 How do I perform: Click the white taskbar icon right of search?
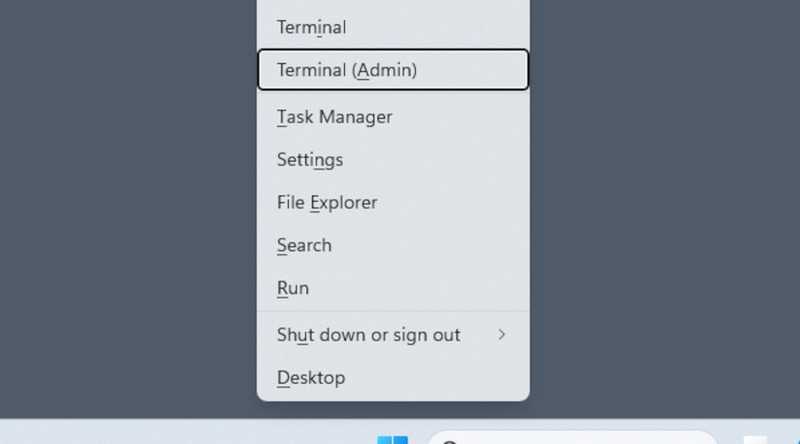coord(755,440)
